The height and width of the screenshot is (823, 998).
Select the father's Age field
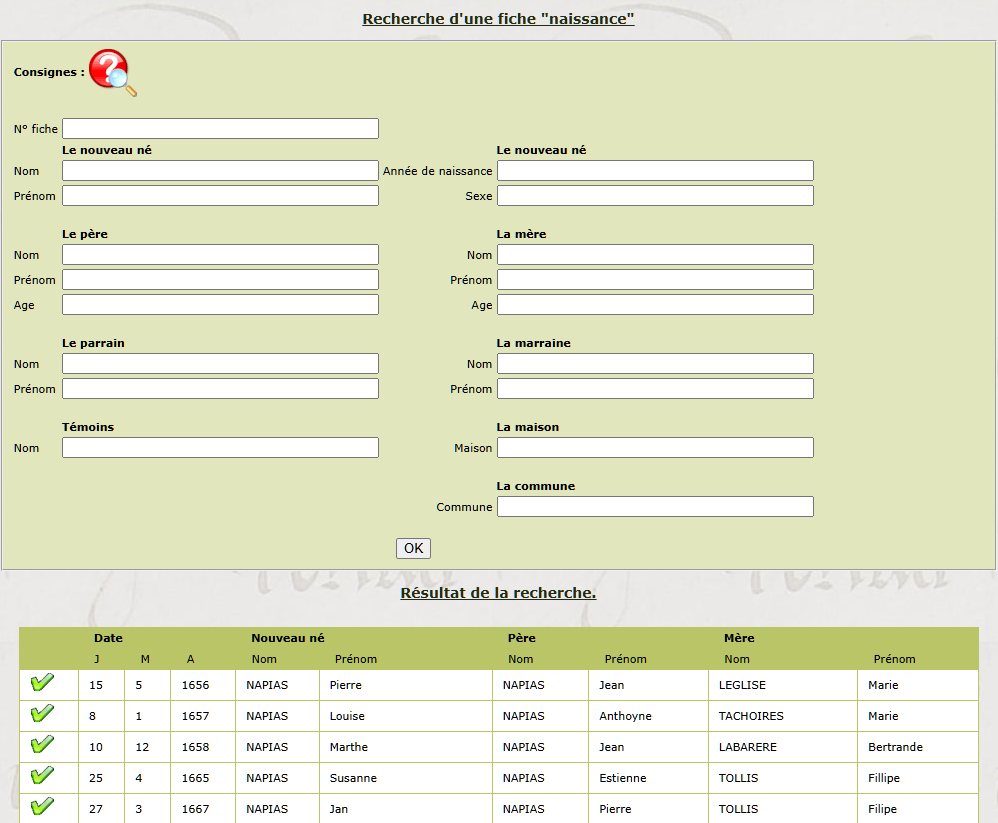[x=220, y=305]
